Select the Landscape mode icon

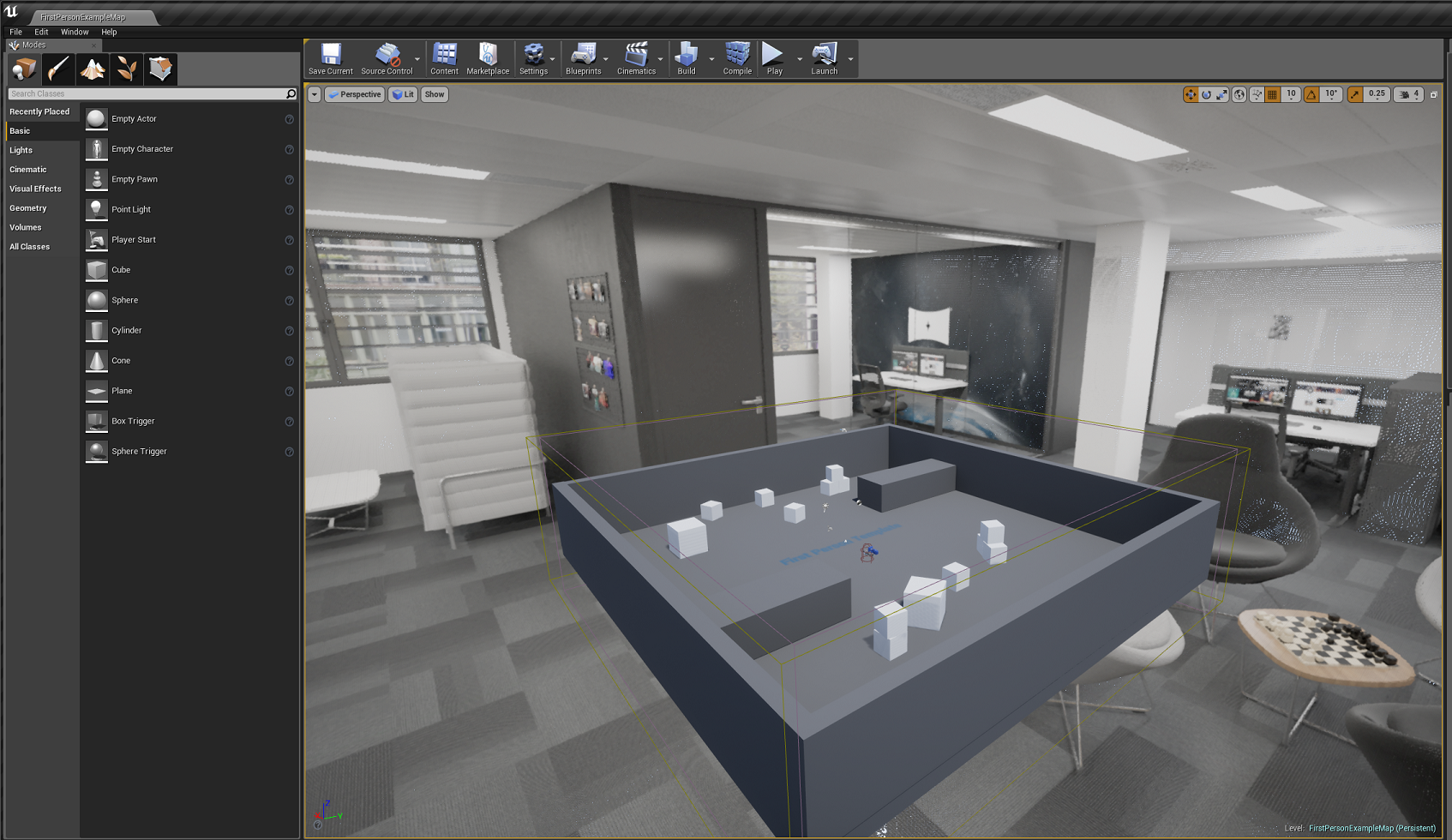[93, 69]
